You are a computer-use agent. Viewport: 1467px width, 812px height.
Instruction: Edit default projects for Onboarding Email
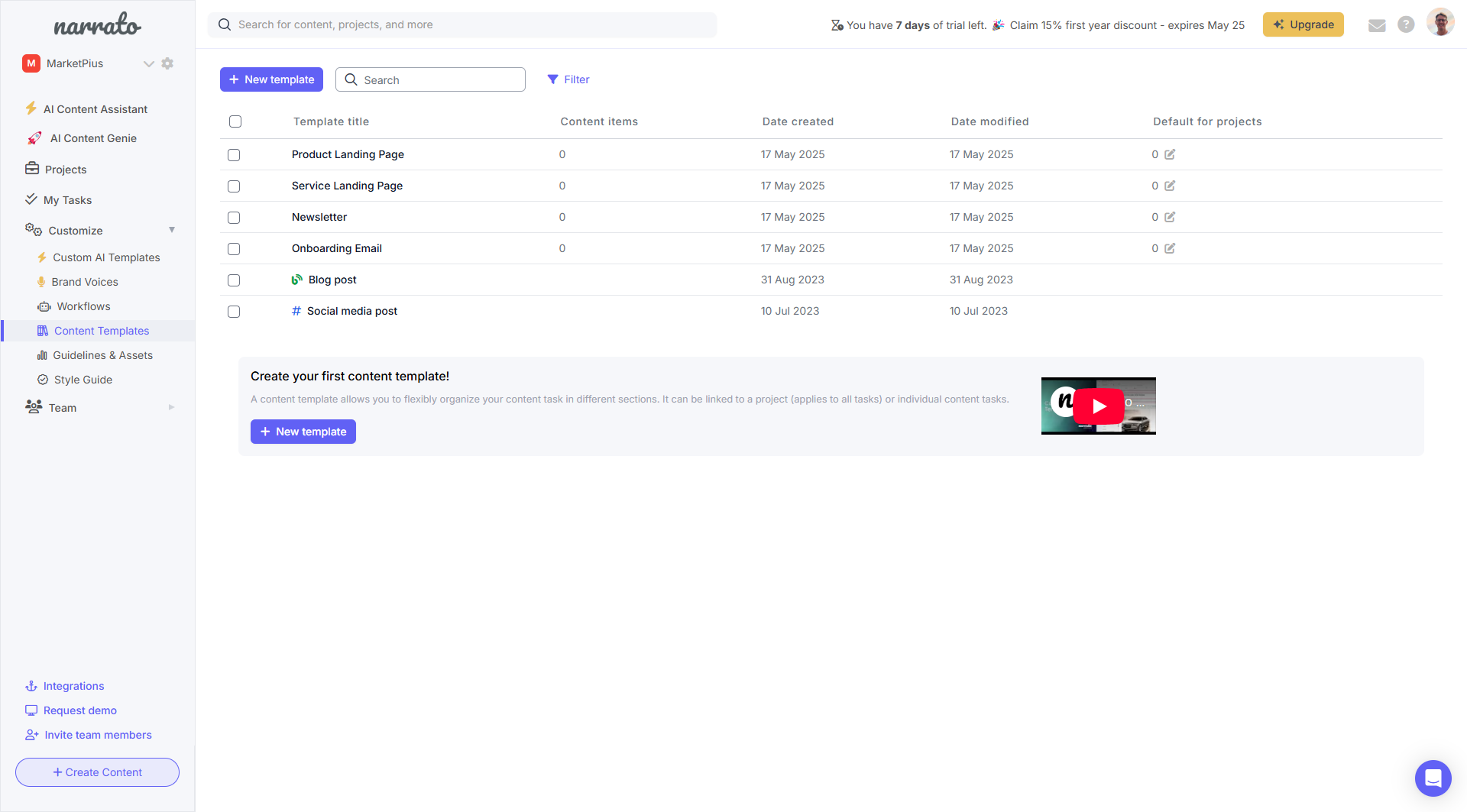point(1170,248)
